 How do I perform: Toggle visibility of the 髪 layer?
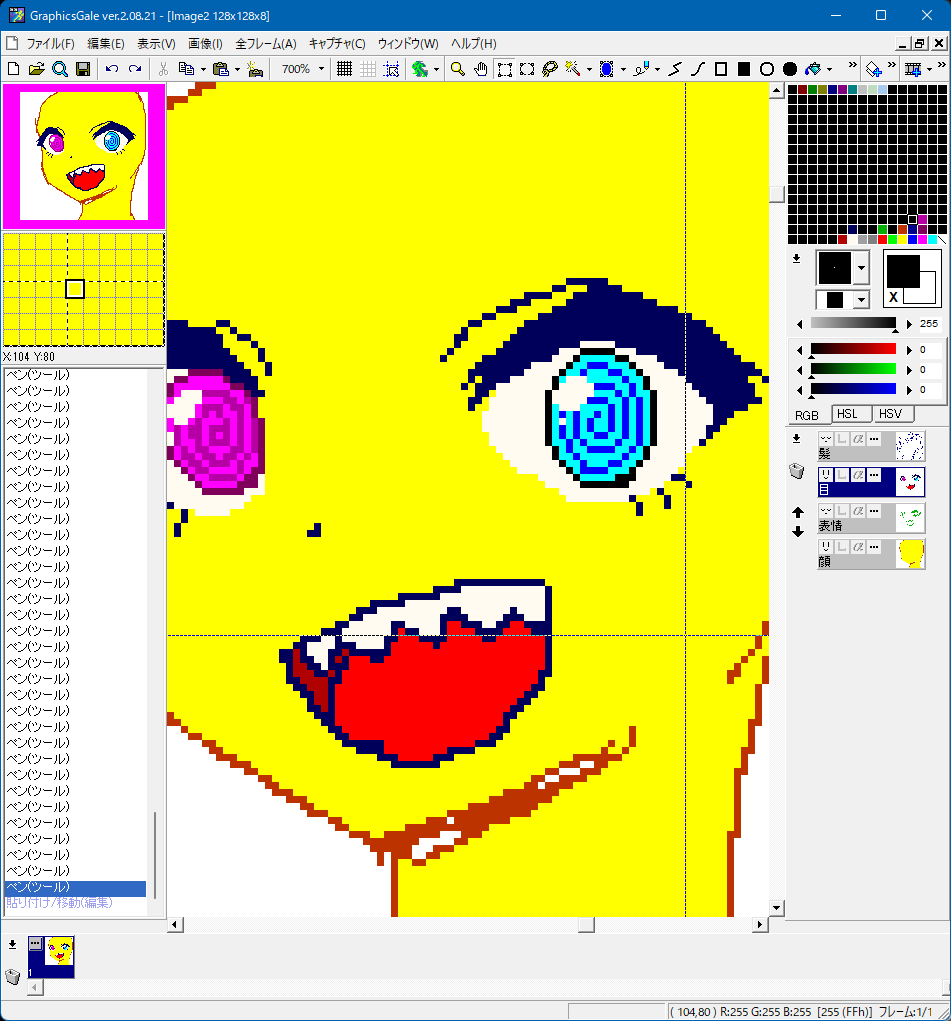pos(826,440)
